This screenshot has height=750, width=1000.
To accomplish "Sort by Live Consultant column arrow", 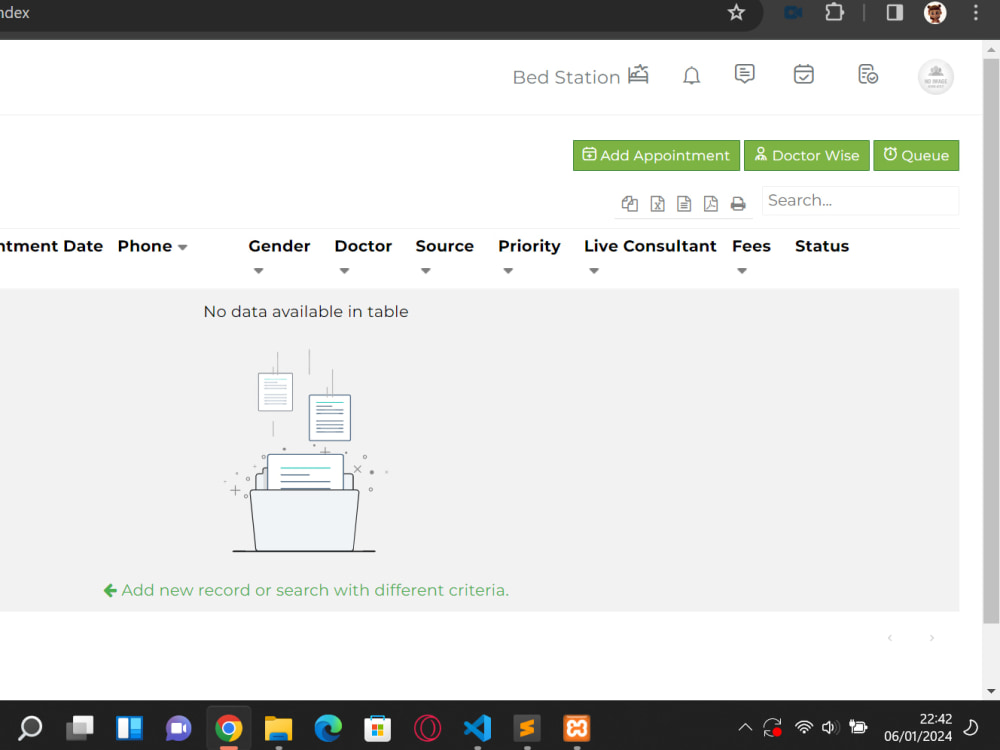I will click(594, 271).
